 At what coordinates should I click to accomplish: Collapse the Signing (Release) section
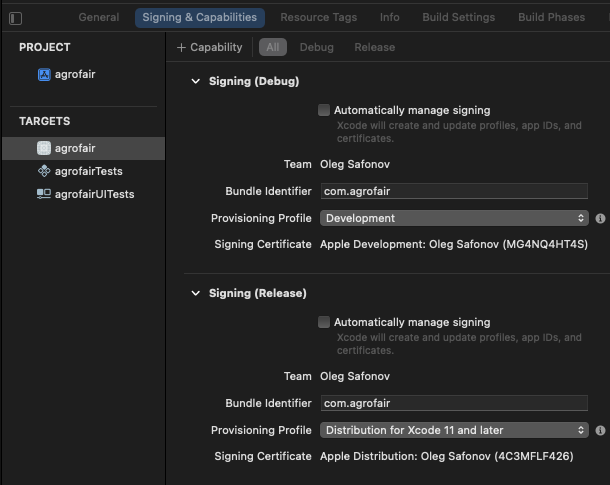pyautogui.click(x=196, y=293)
